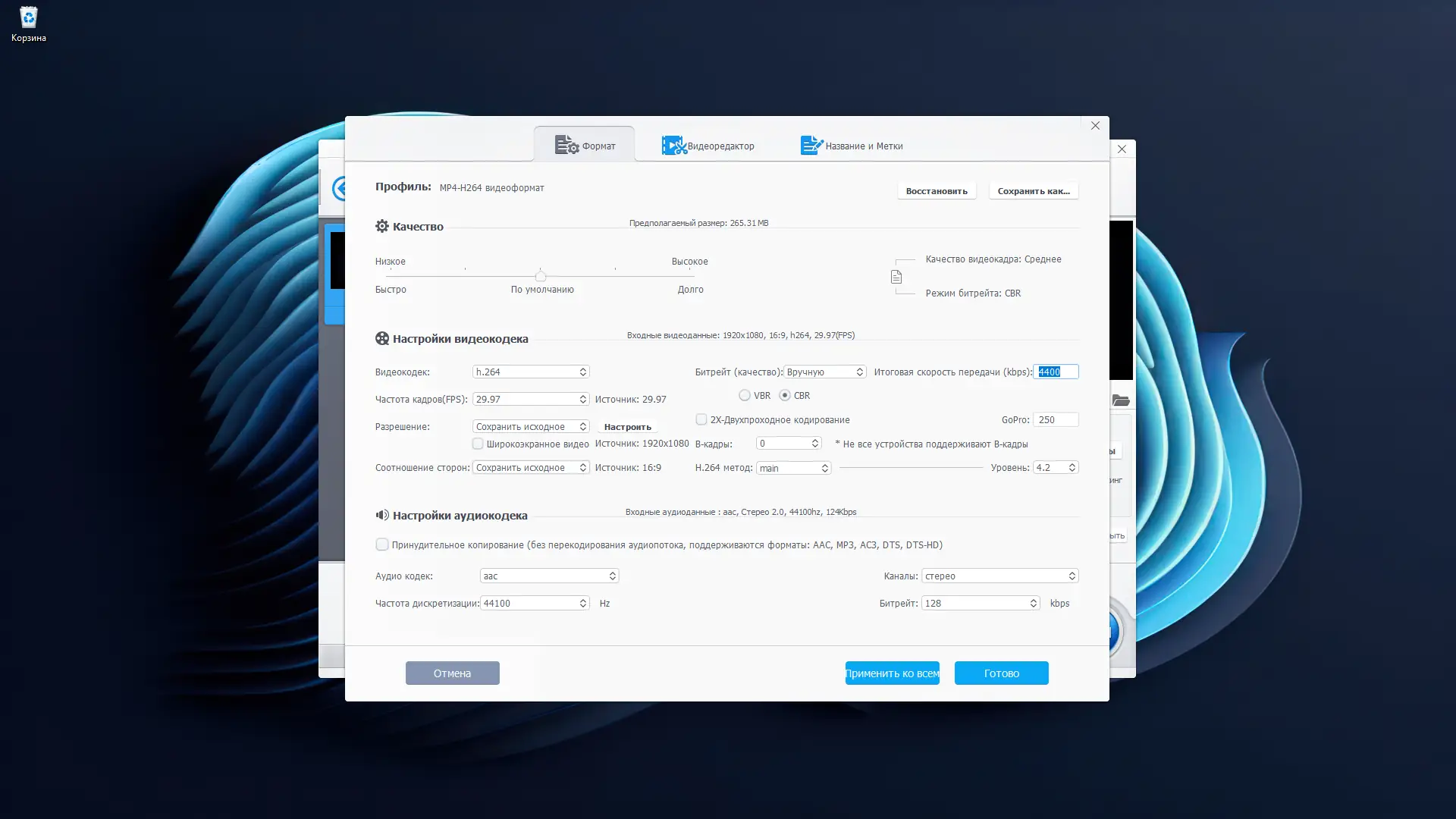
Task: Enable Принудительное копирование audio checkbox
Action: pos(381,544)
